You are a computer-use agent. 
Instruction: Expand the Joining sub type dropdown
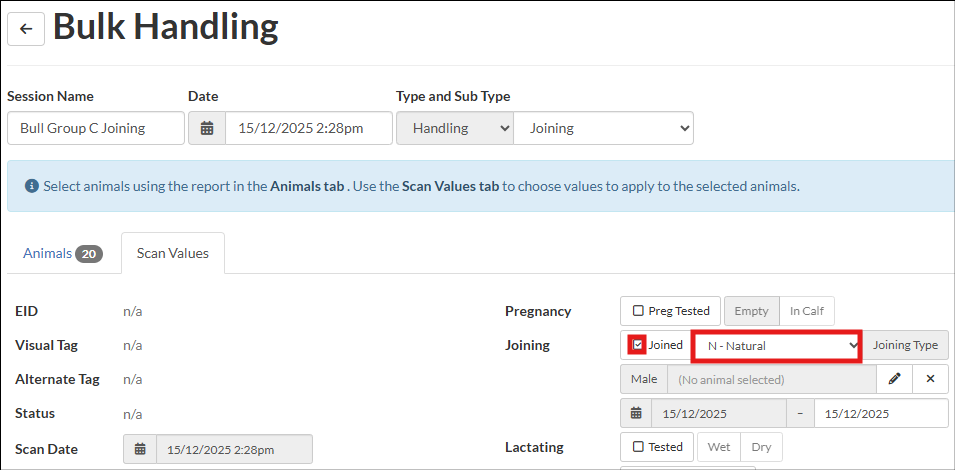pos(603,128)
